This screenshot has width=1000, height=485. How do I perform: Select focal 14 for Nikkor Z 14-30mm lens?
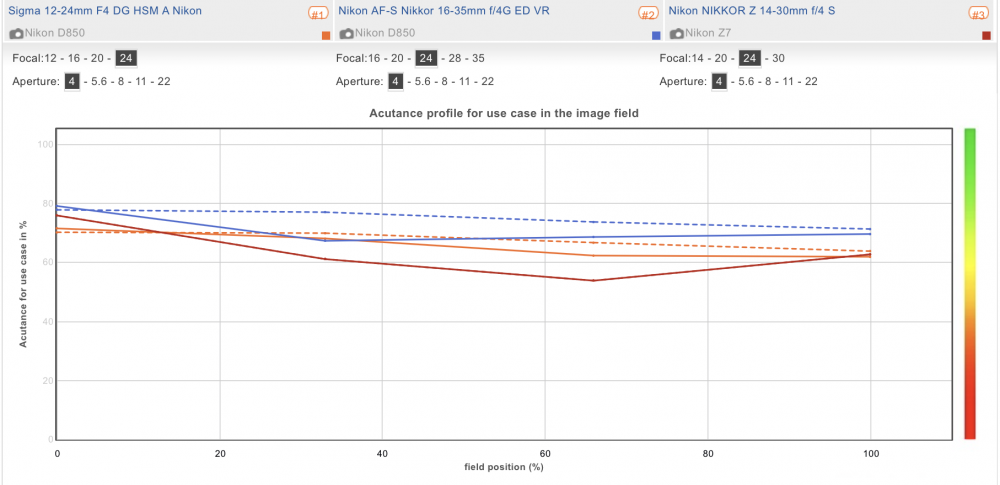[x=696, y=59]
